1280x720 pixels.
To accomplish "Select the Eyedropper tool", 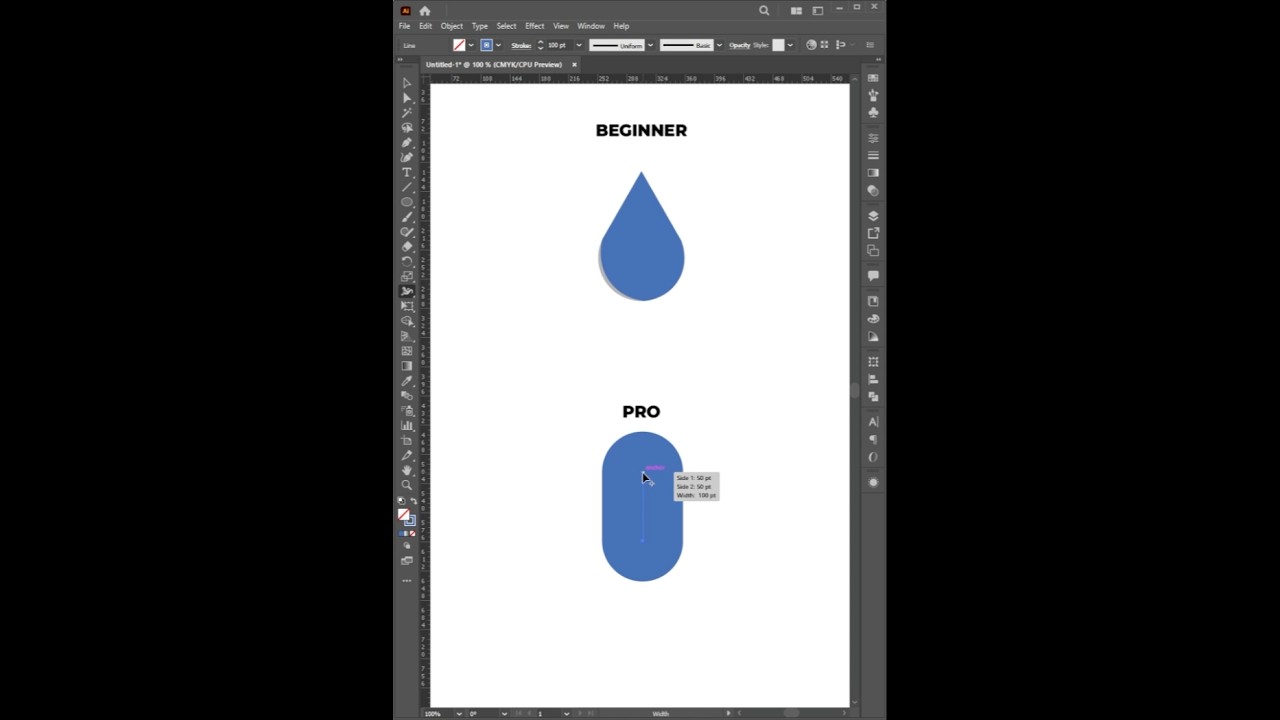I will tap(407, 381).
